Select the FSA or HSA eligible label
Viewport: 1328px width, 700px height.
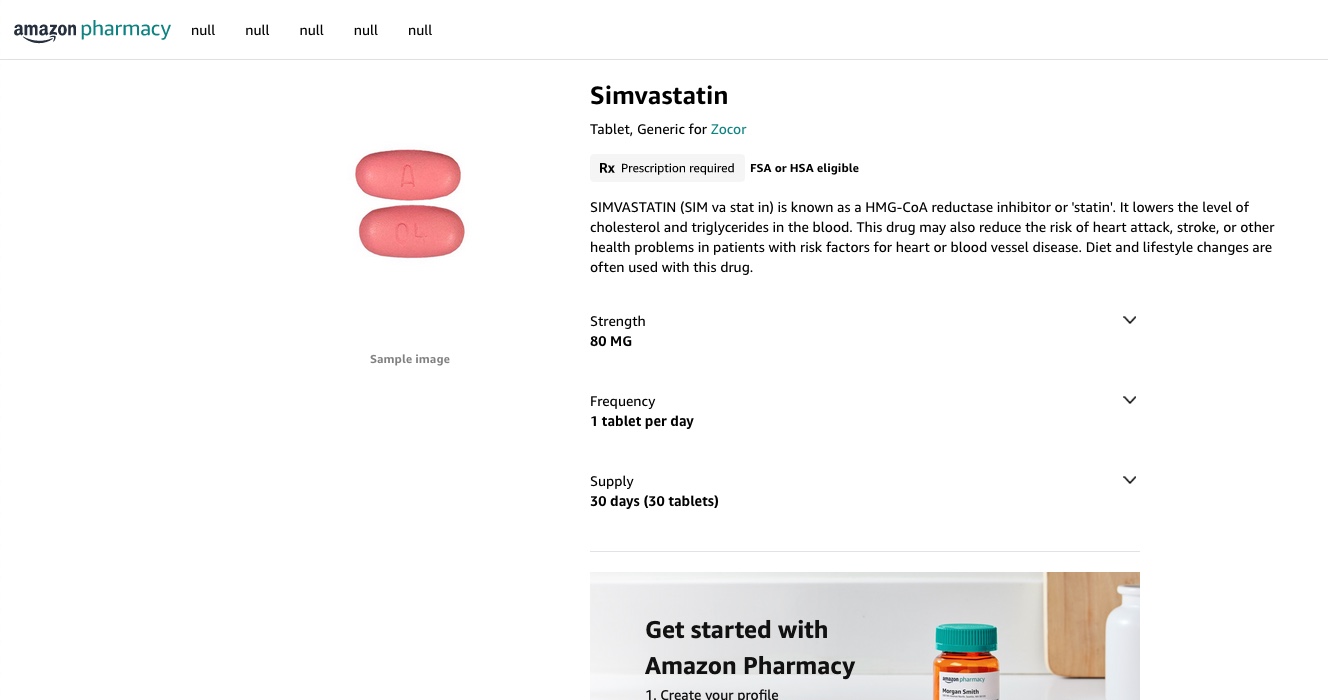(x=804, y=168)
